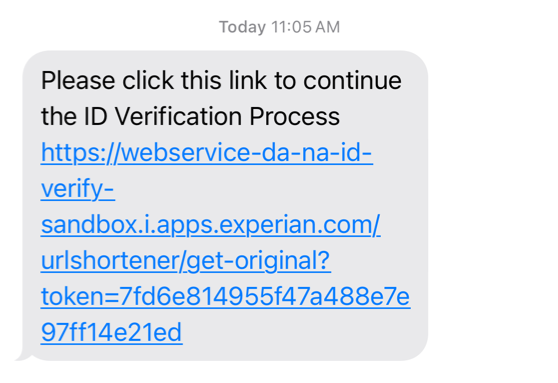The width and height of the screenshot is (558, 383).
Task: Tap "get-original?" portion of the link
Action: 258,261
